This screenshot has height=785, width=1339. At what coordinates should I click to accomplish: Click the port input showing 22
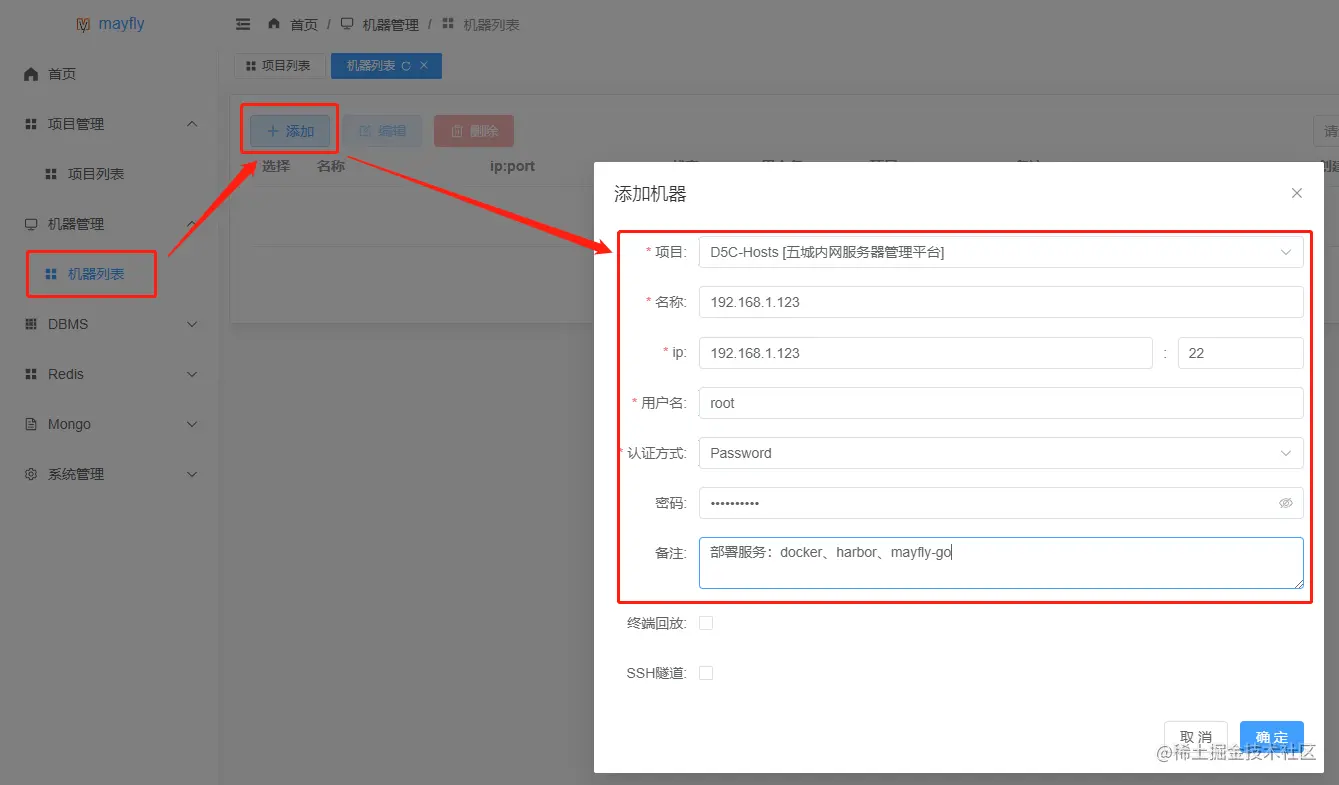click(x=1241, y=353)
